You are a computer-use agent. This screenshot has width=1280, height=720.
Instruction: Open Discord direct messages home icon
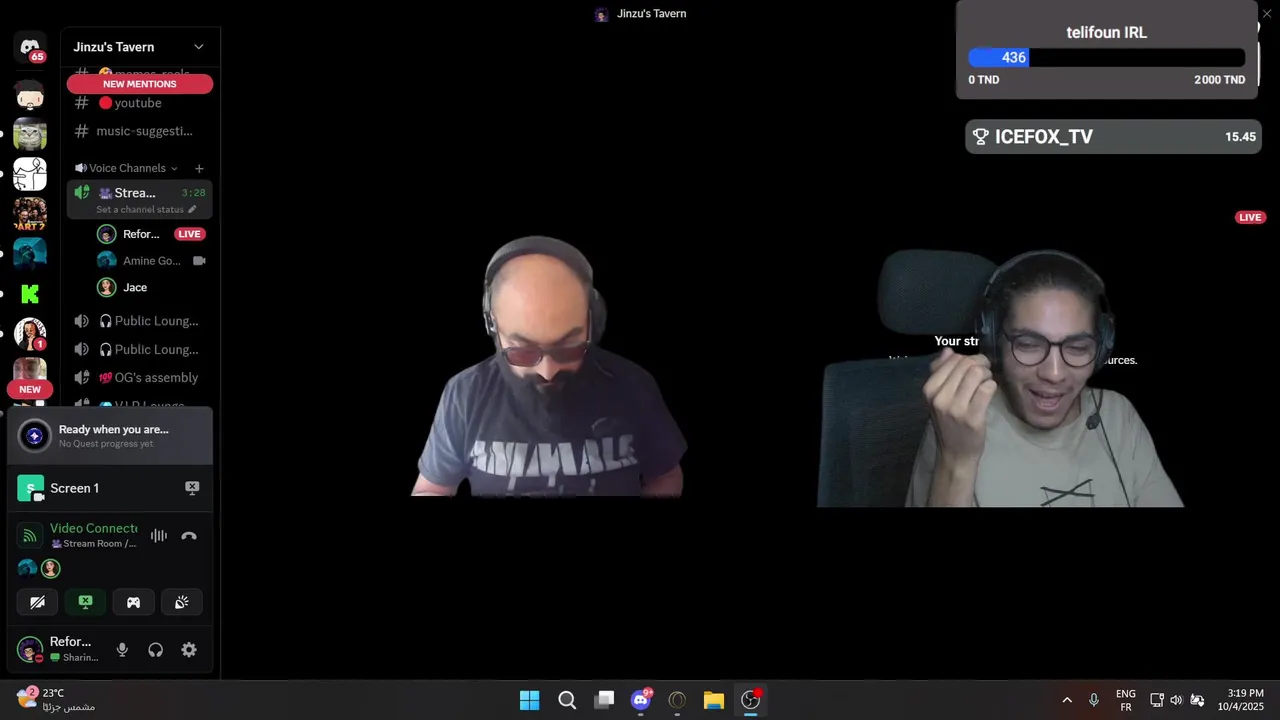coord(30,47)
